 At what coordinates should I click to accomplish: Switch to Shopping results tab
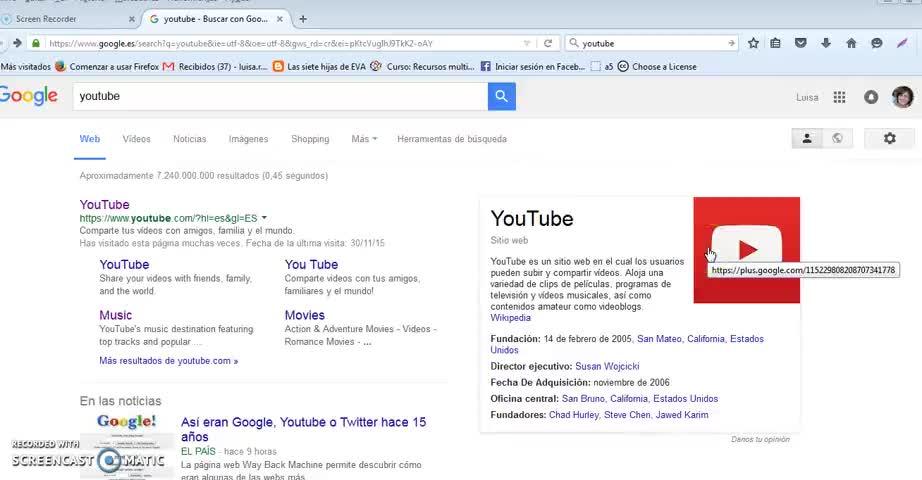310,139
